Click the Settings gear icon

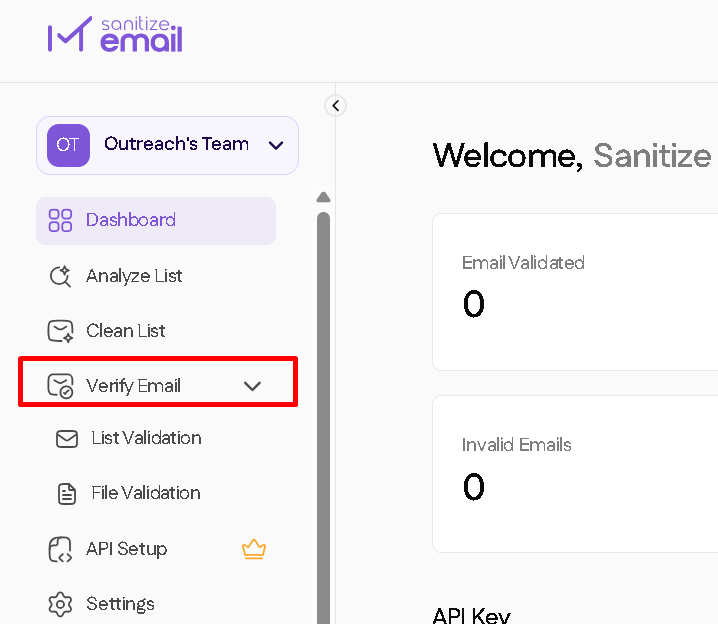point(61,604)
